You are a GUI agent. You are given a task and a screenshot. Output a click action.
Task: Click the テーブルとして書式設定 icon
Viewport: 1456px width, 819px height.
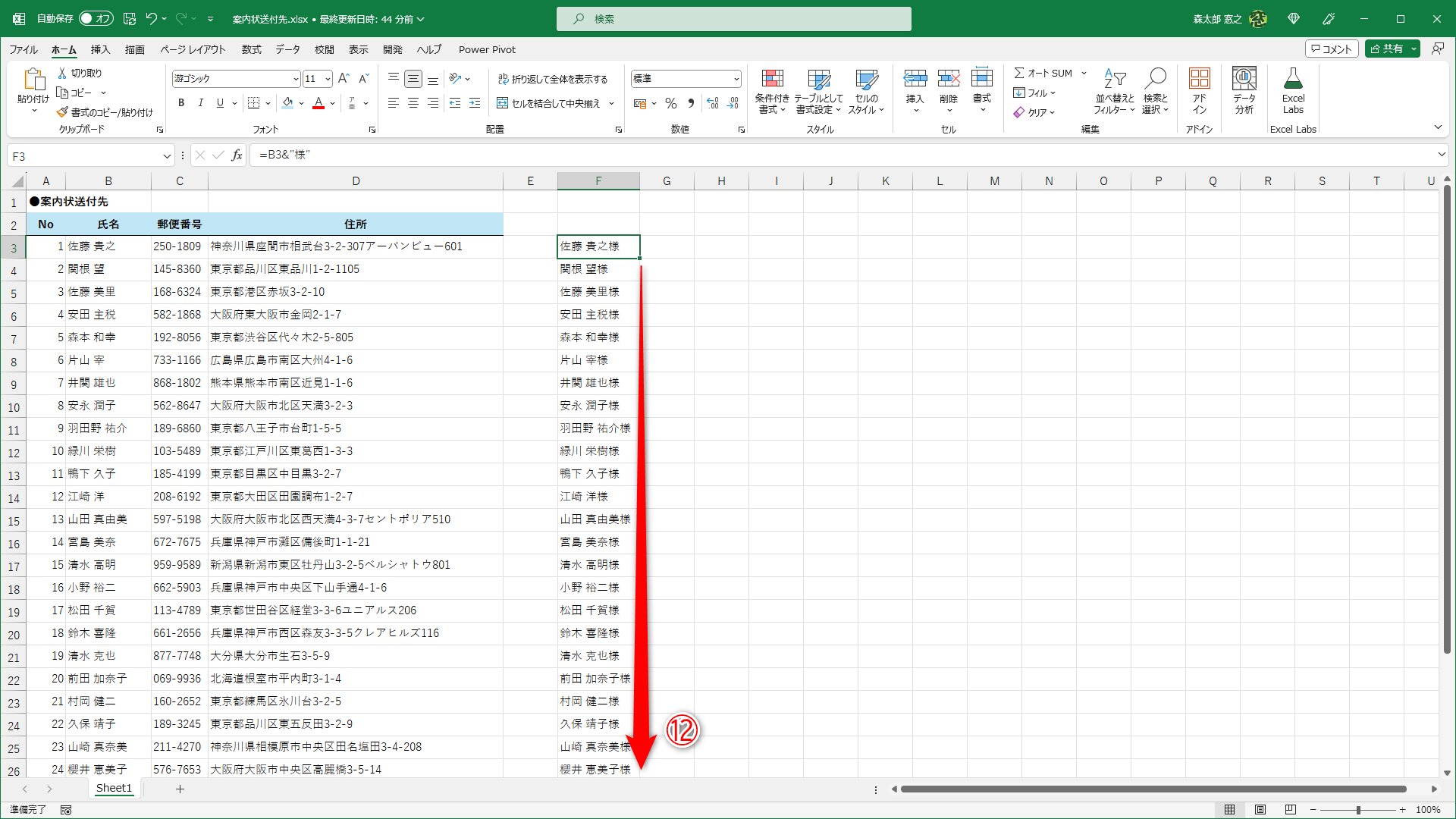820,91
